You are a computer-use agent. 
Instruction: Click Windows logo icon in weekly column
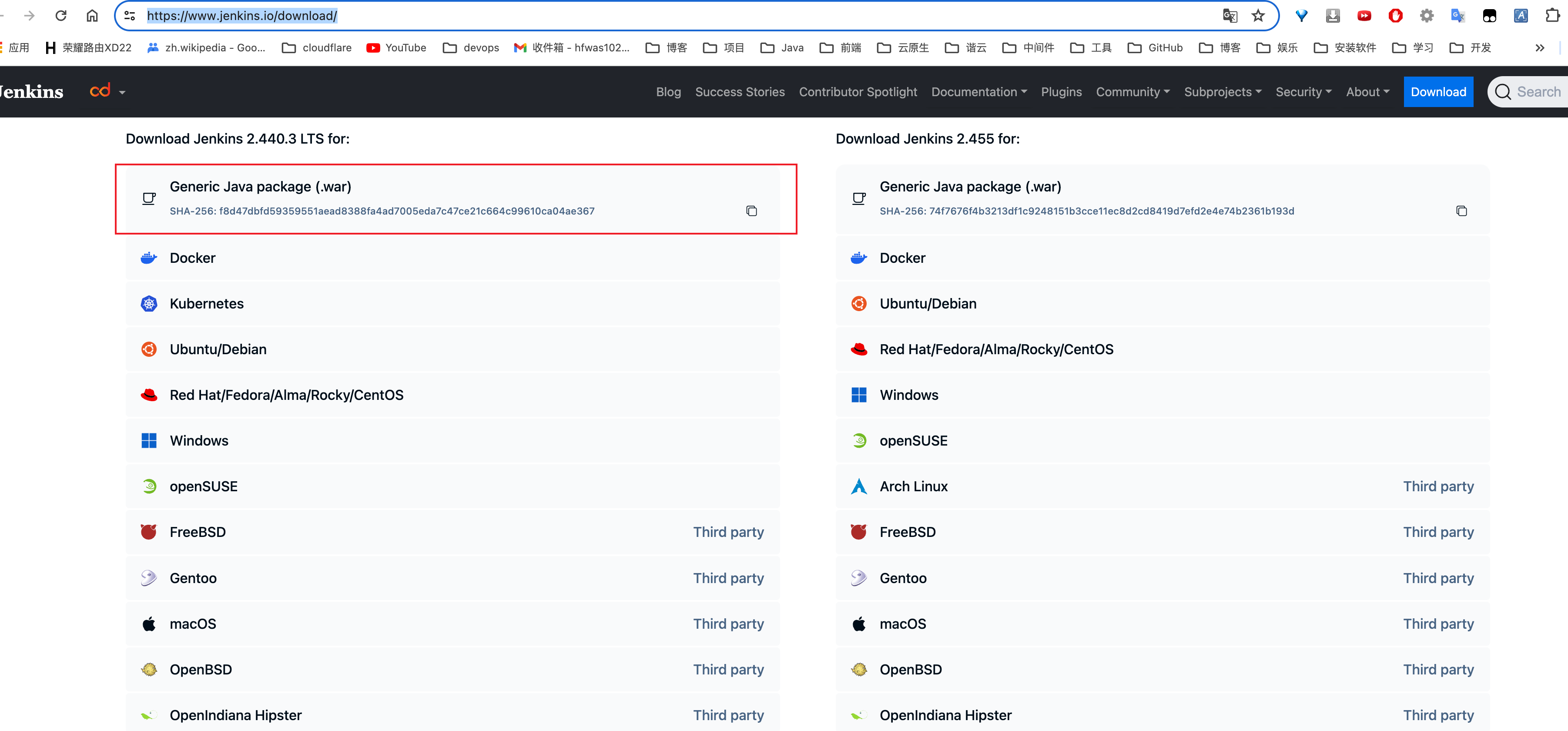pyautogui.click(x=859, y=395)
